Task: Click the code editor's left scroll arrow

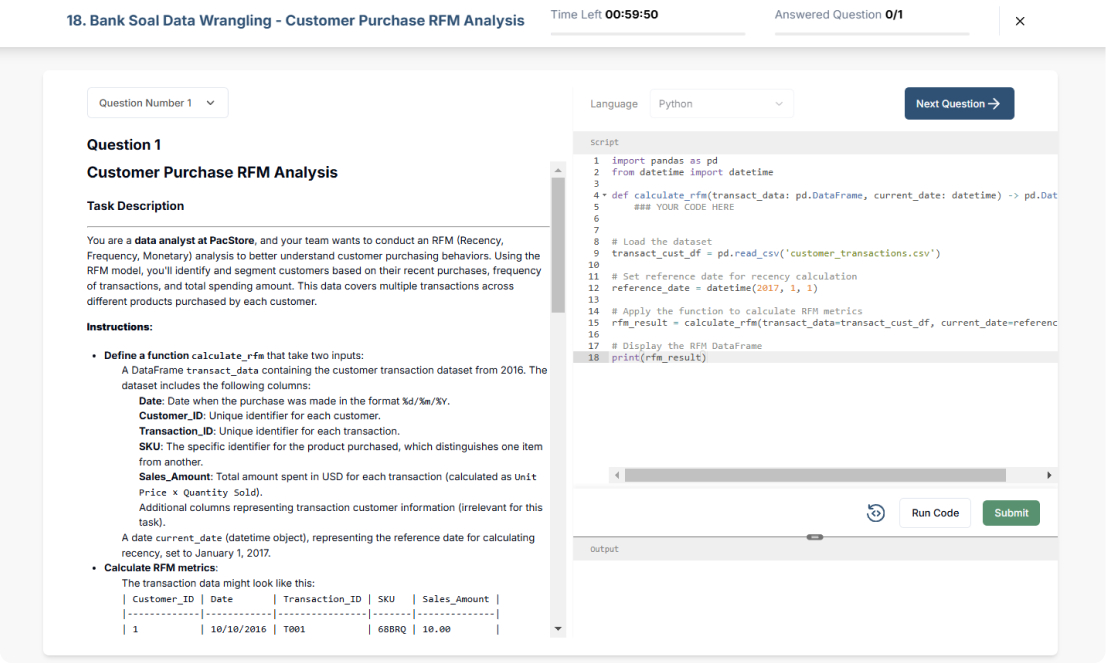Action: [x=616, y=475]
